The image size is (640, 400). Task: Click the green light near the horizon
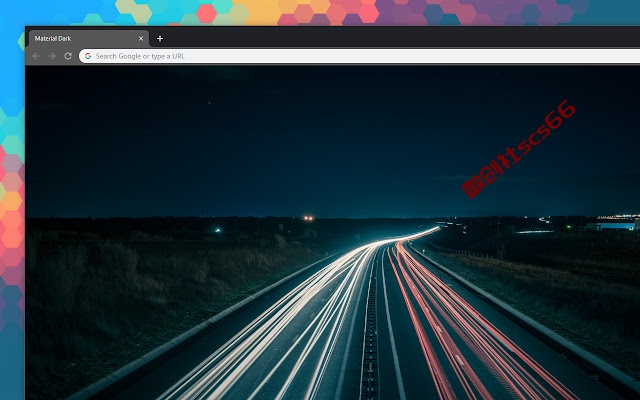coord(218,230)
